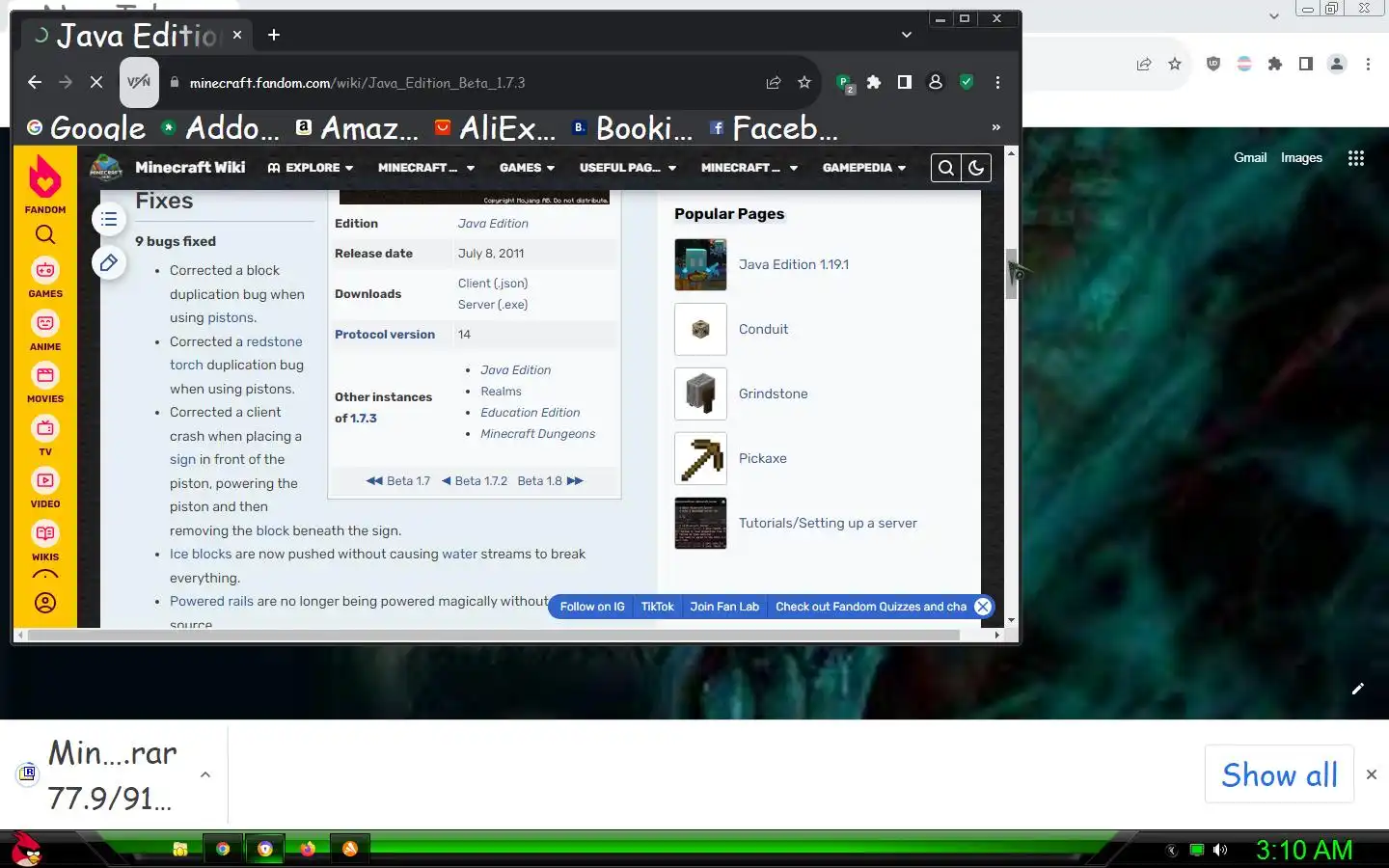Open the Server (.exe) download link

493,305
